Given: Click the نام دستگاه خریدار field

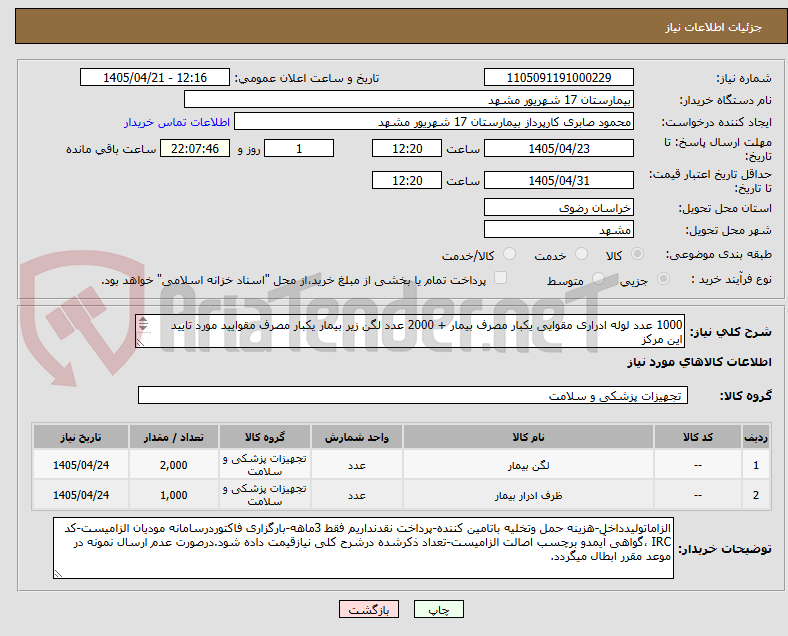Looking at the screenshot, I should 409,100.
